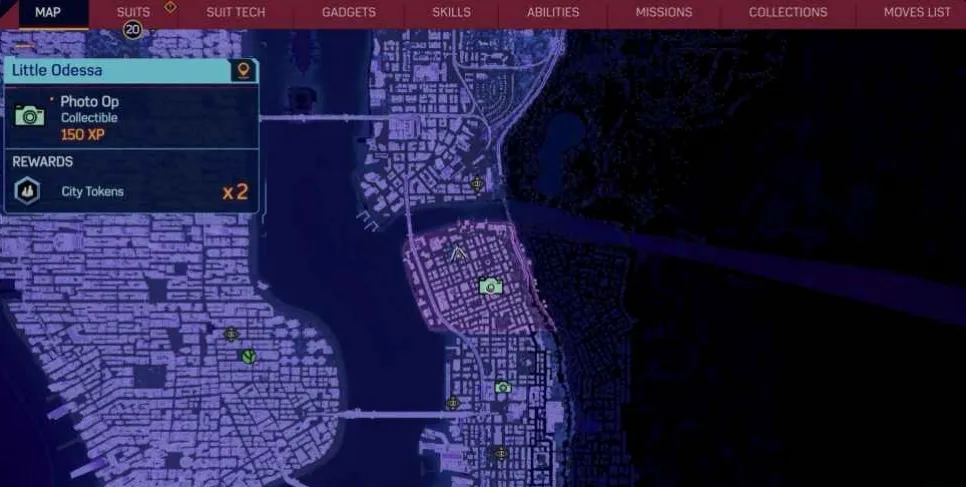The image size is (966, 487).
Task: Click the player arrow marker in Little Odessa
Action: tap(457, 254)
